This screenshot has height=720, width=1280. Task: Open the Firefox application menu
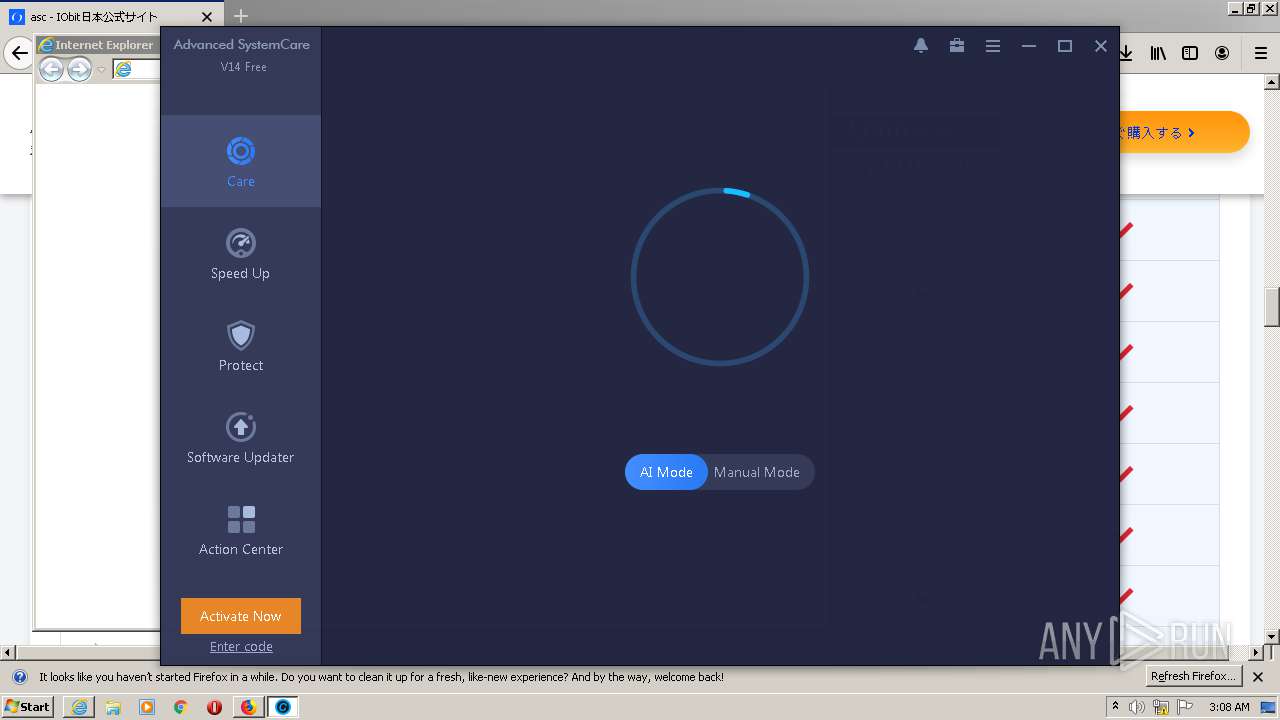click(x=1261, y=53)
